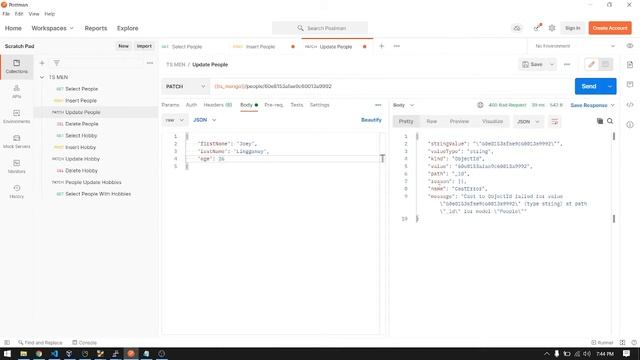This screenshot has width=640, height=360.
Task: Open Find and Replace in status bar
Action: coord(40,343)
